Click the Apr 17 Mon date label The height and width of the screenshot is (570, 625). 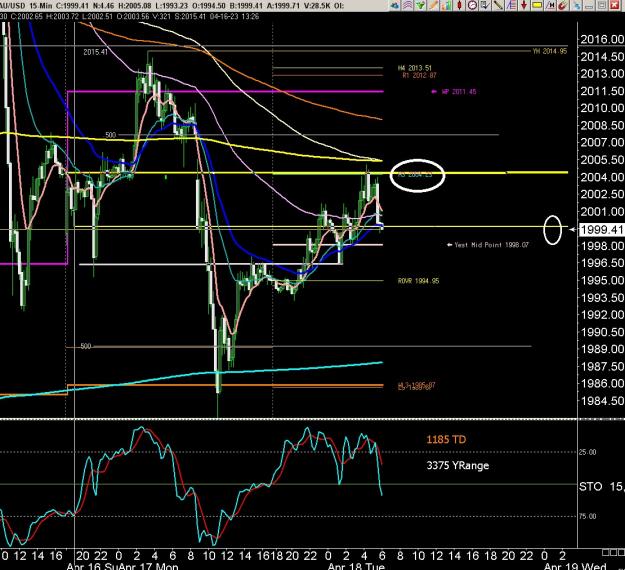[148, 566]
